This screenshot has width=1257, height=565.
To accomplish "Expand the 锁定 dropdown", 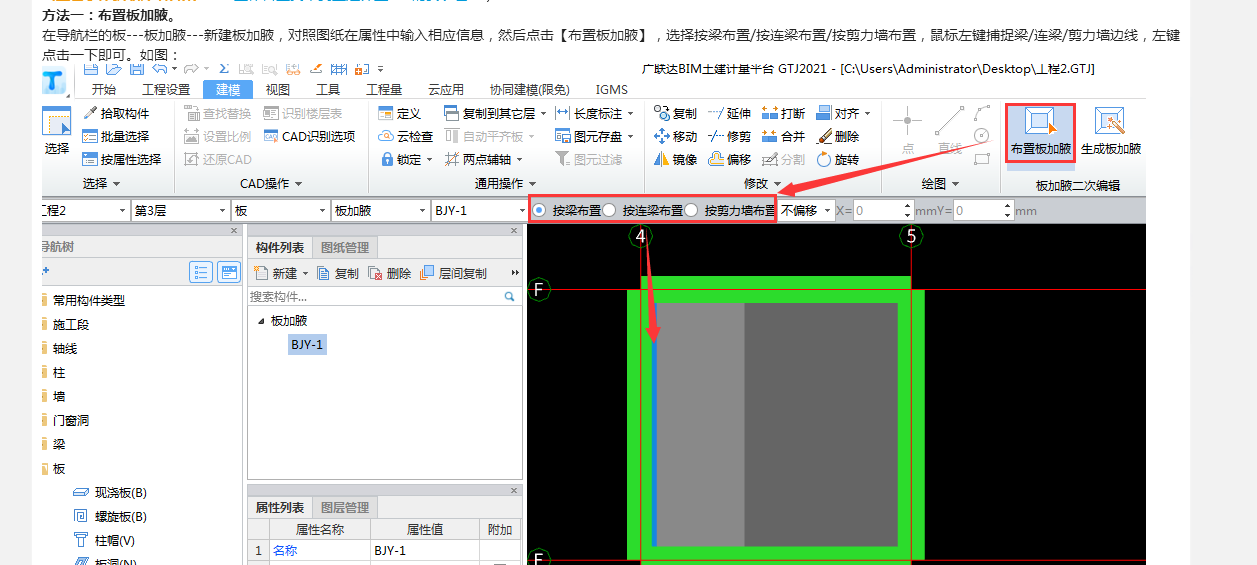I will pyautogui.click(x=430, y=160).
